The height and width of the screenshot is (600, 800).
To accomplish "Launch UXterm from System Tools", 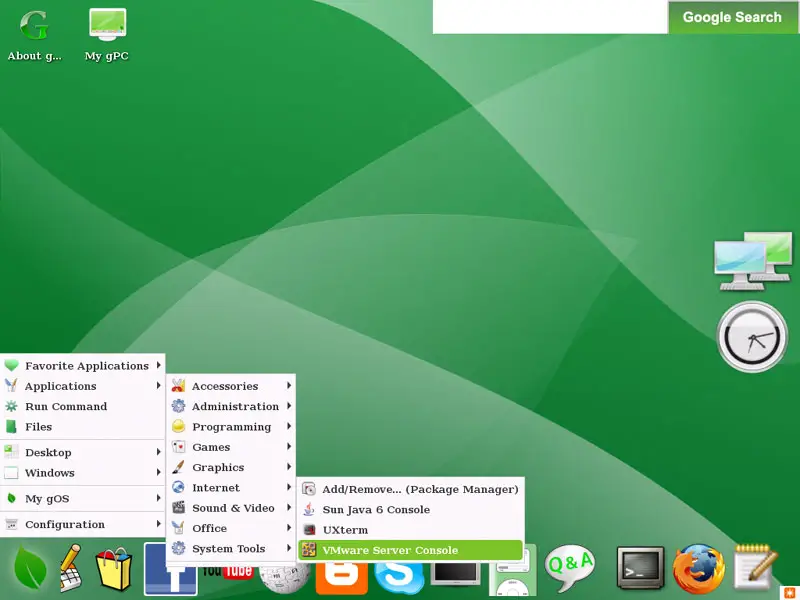I will pyautogui.click(x=411, y=530).
